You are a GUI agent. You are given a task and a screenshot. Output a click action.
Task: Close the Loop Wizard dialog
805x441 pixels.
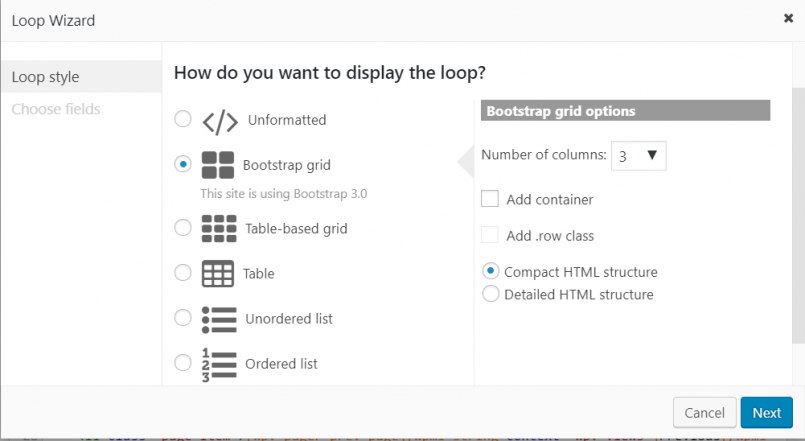789,18
